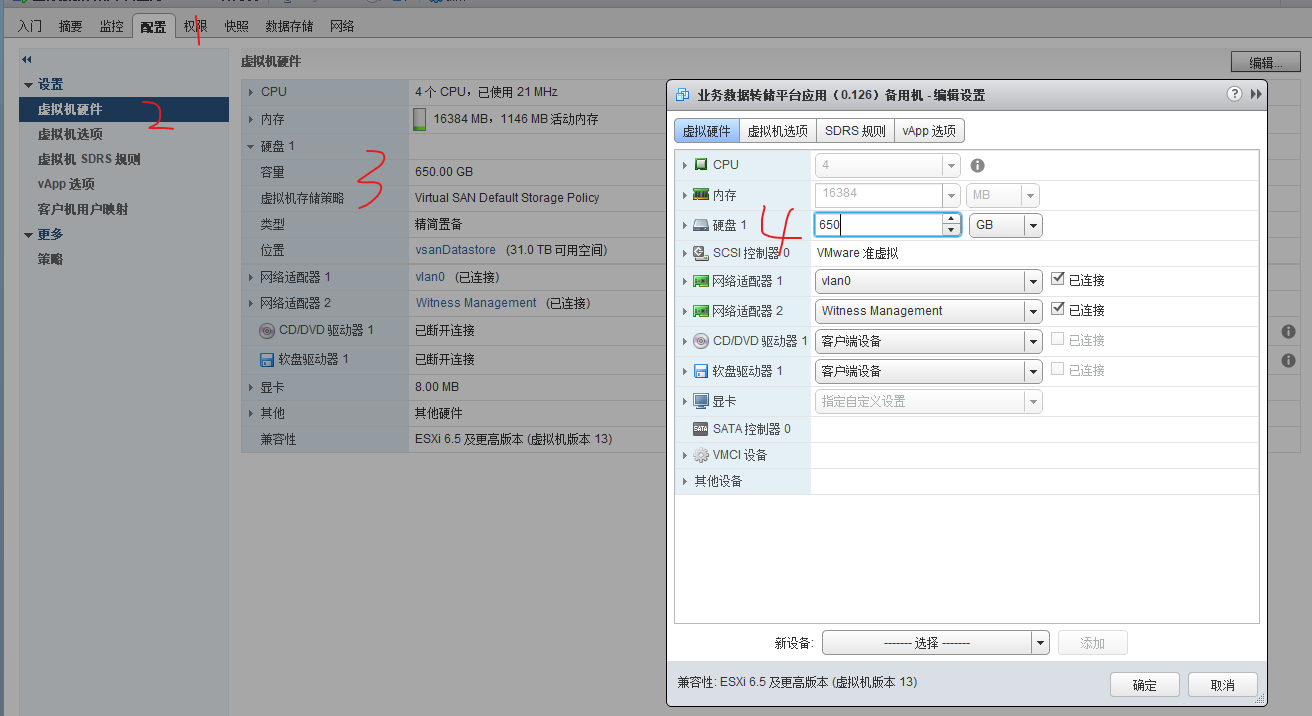Image resolution: width=1312 pixels, height=716 pixels.
Task: Click the CPU info icon in dialog
Action: (x=978, y=165)
